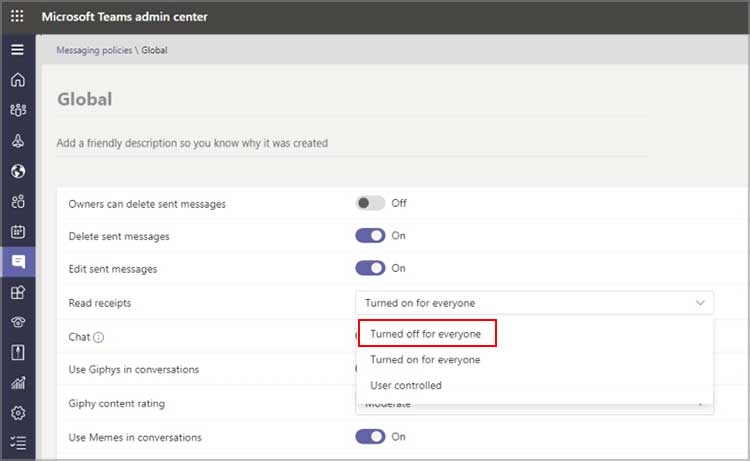Screen dimensions: 750x461
Task: Go to the Home dashboard icon
Action: tap(18, 79)
